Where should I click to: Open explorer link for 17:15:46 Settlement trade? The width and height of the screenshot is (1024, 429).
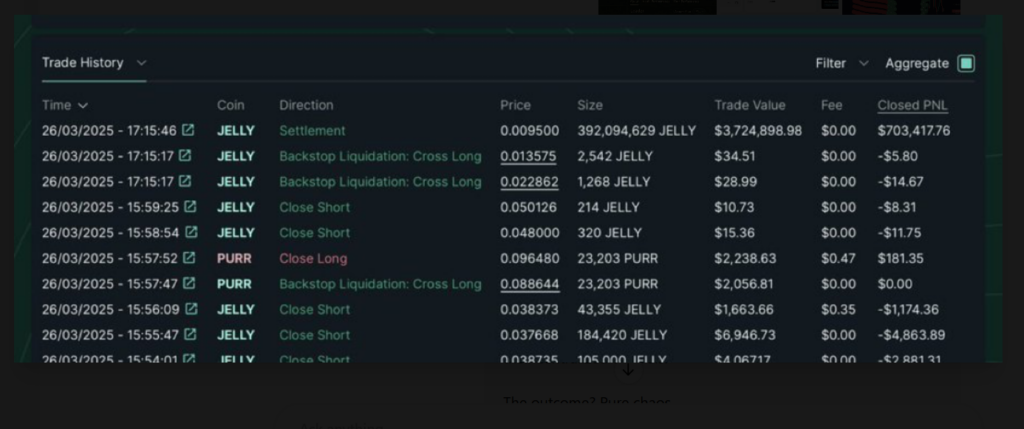click(188, 130)
